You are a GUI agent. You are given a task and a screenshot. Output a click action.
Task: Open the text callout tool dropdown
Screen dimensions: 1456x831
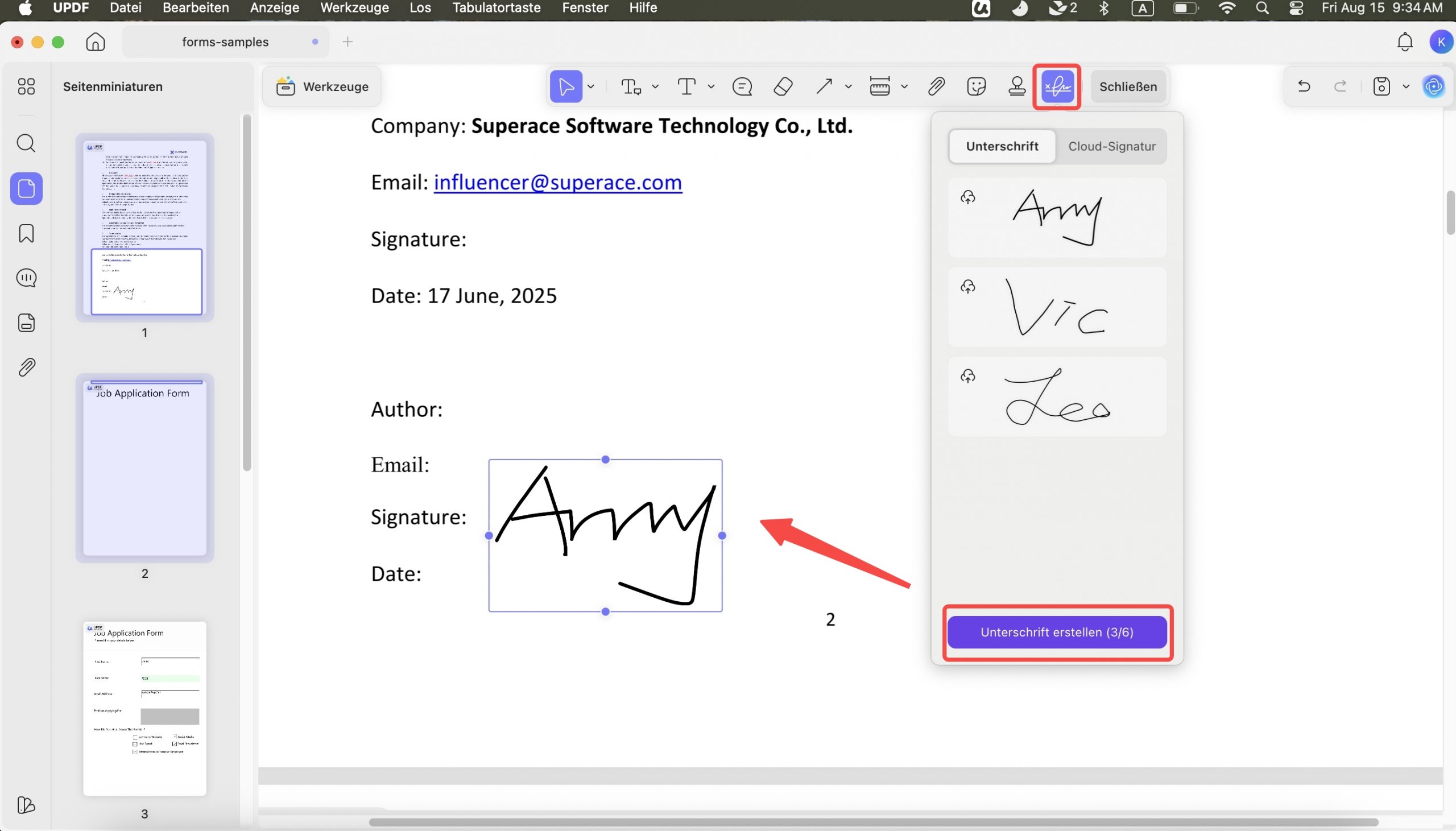(x=655, y=87)
